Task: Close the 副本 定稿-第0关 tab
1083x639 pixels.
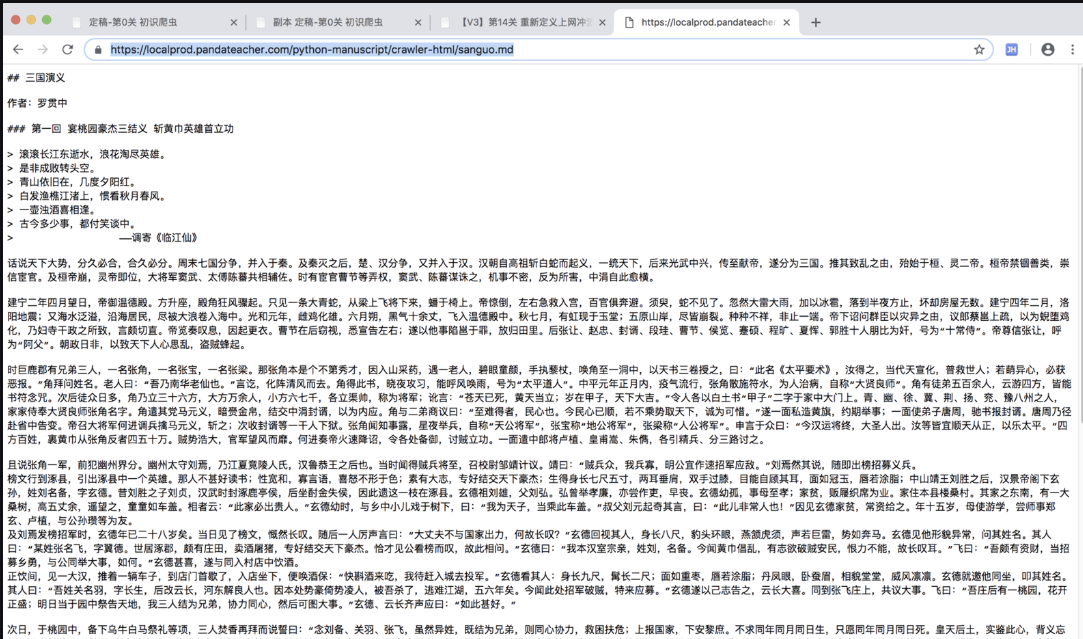Action: [418, 22]
